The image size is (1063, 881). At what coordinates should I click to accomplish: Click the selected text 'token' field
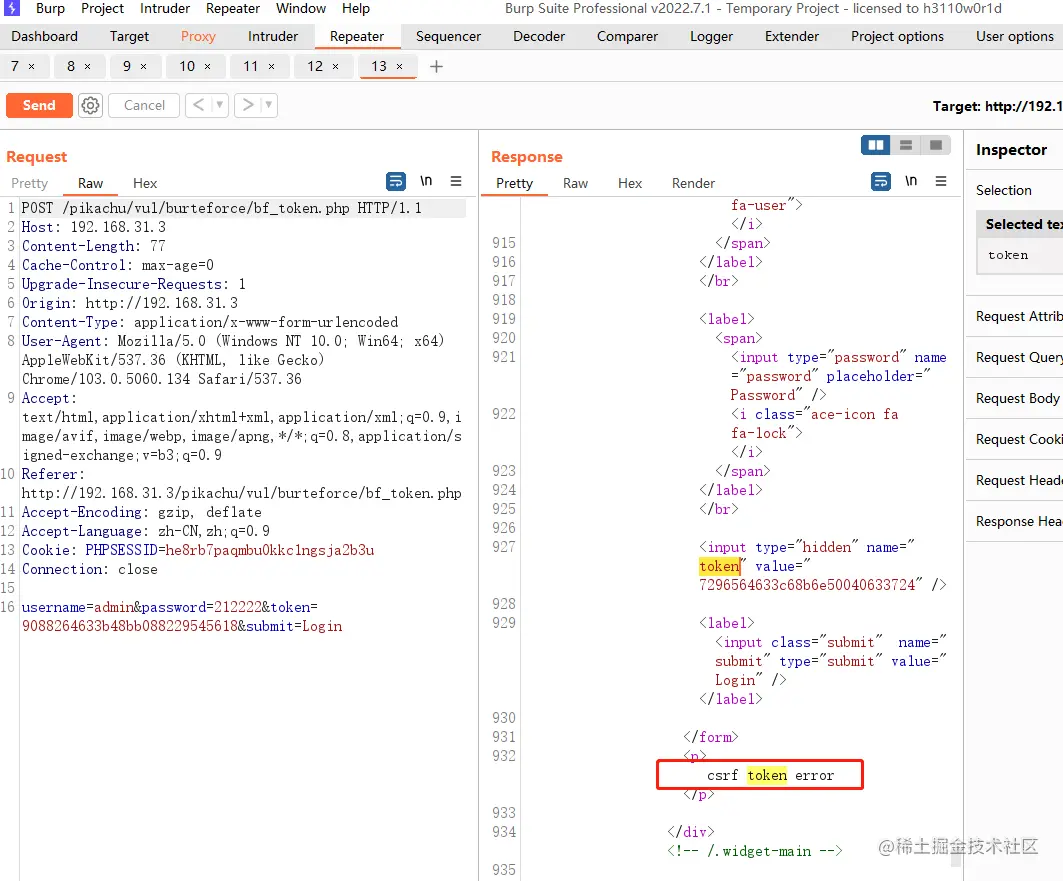pos(1020,255)
